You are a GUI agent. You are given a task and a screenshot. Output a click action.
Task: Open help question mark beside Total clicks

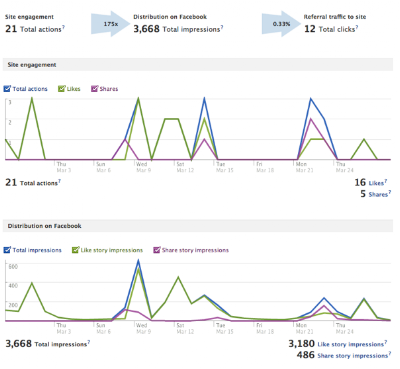click(357, 27)
